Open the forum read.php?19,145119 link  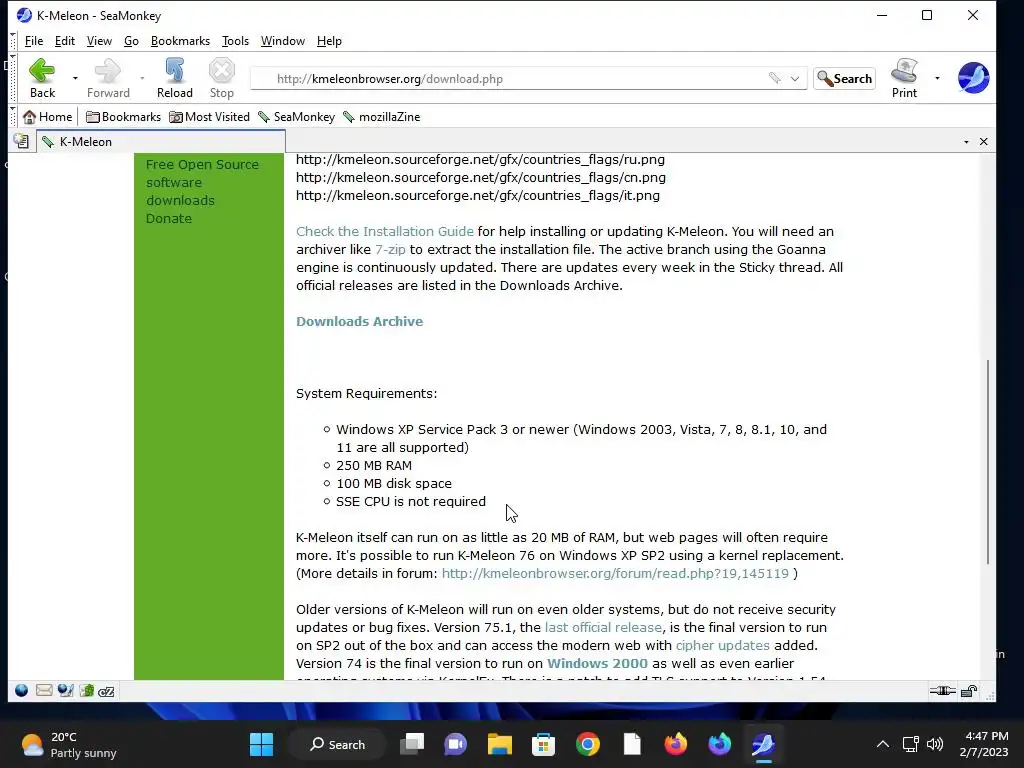pyautogui.click(x=615, y=573)
